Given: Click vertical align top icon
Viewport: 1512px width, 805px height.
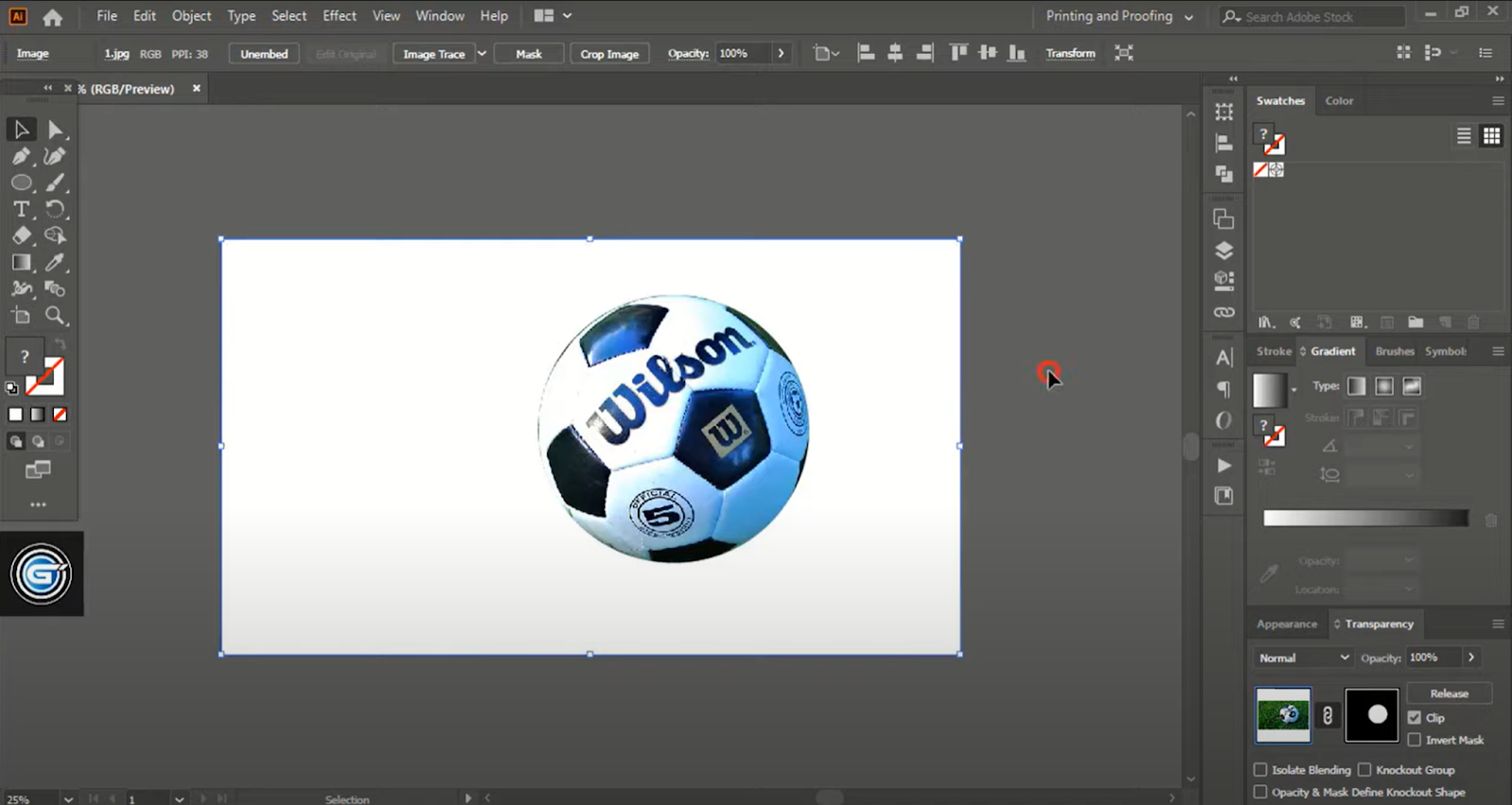Looking at the screenshot, I should [958, 53].
